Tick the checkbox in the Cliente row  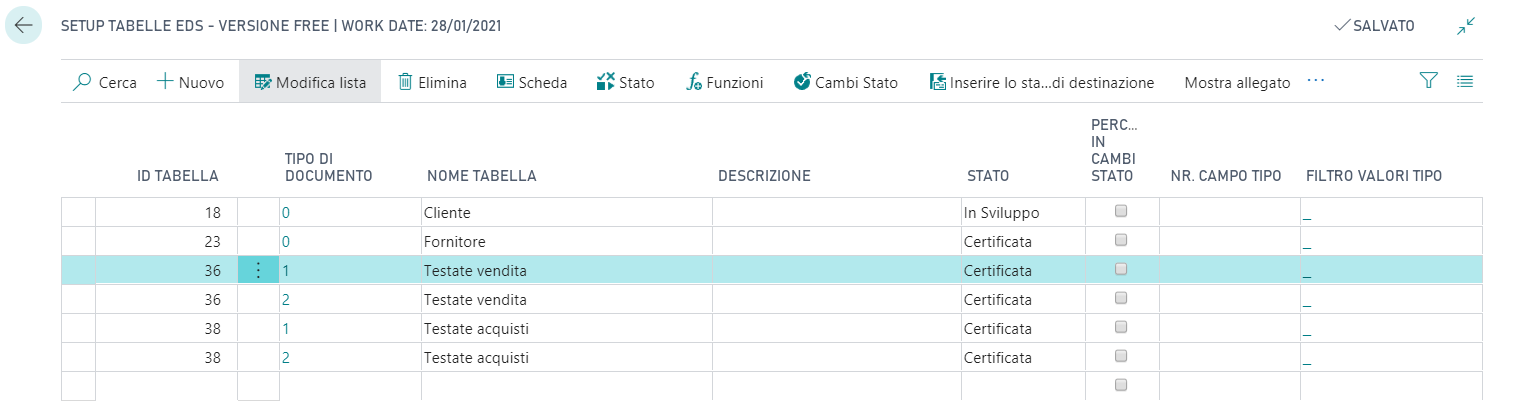1121,212
